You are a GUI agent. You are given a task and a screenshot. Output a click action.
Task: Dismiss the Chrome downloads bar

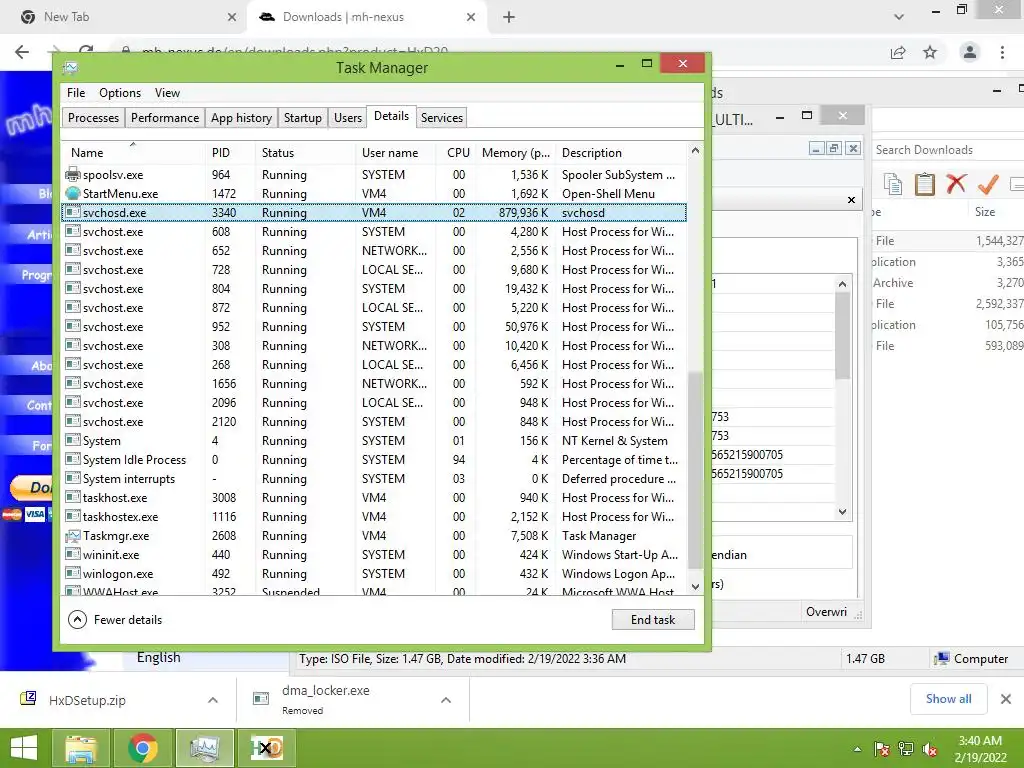pyautogui.click(x=1006, y=699)
